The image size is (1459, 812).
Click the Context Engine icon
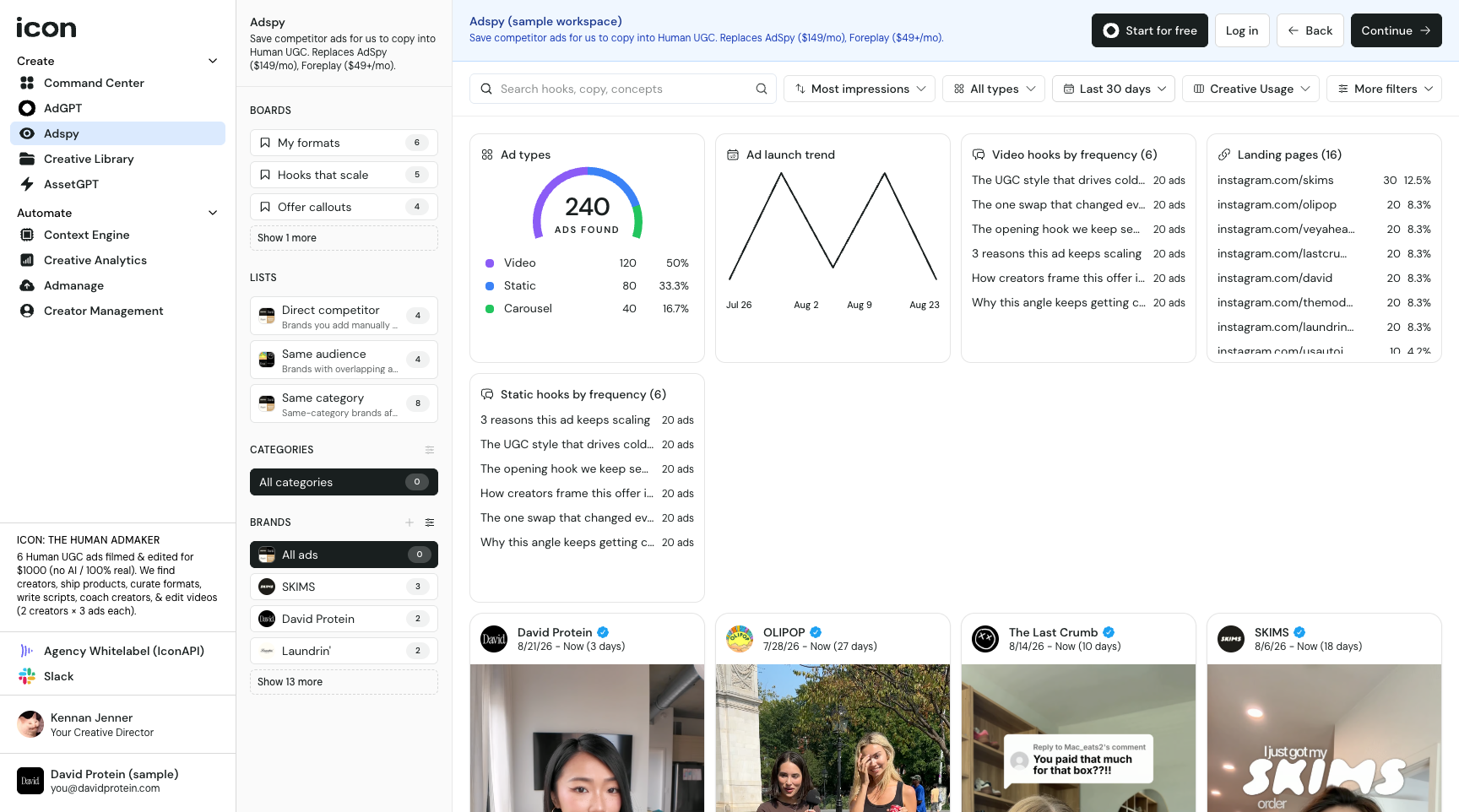27,235
